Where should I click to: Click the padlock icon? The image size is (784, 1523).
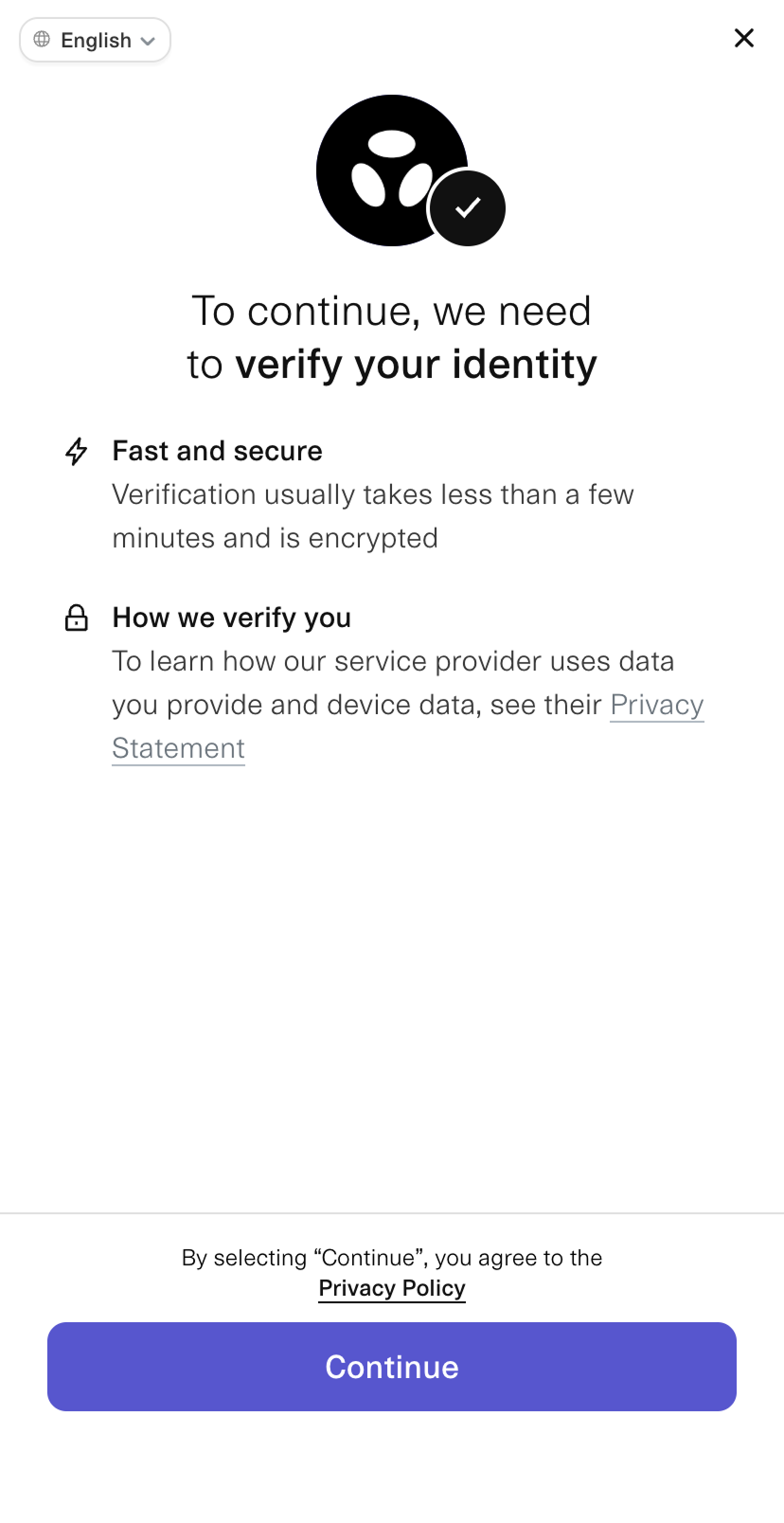pos(77,618)
